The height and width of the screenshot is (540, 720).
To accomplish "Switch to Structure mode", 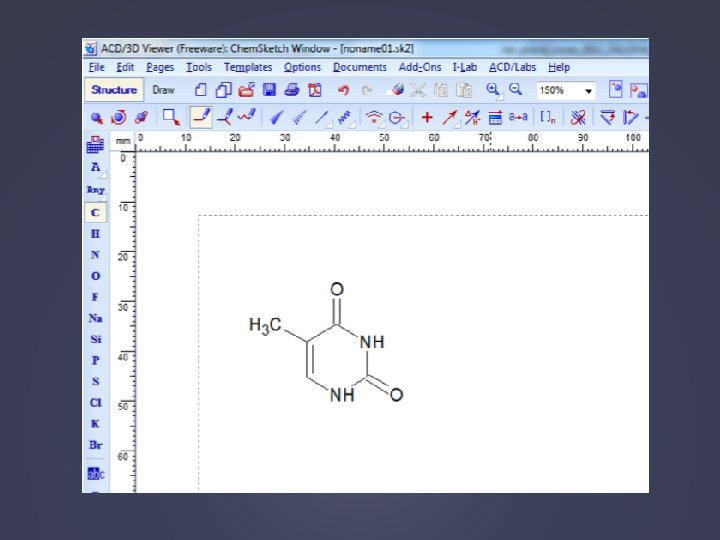I will click(x=114, y=90).
